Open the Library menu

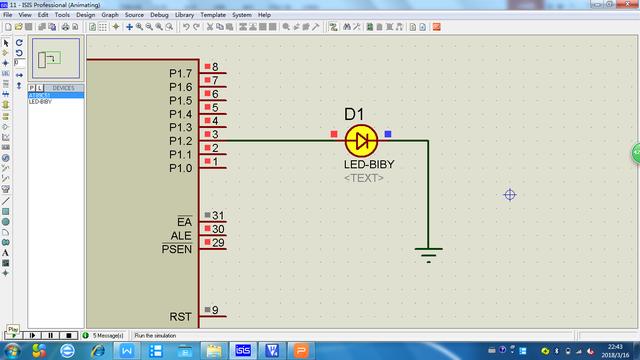point(184,15)
